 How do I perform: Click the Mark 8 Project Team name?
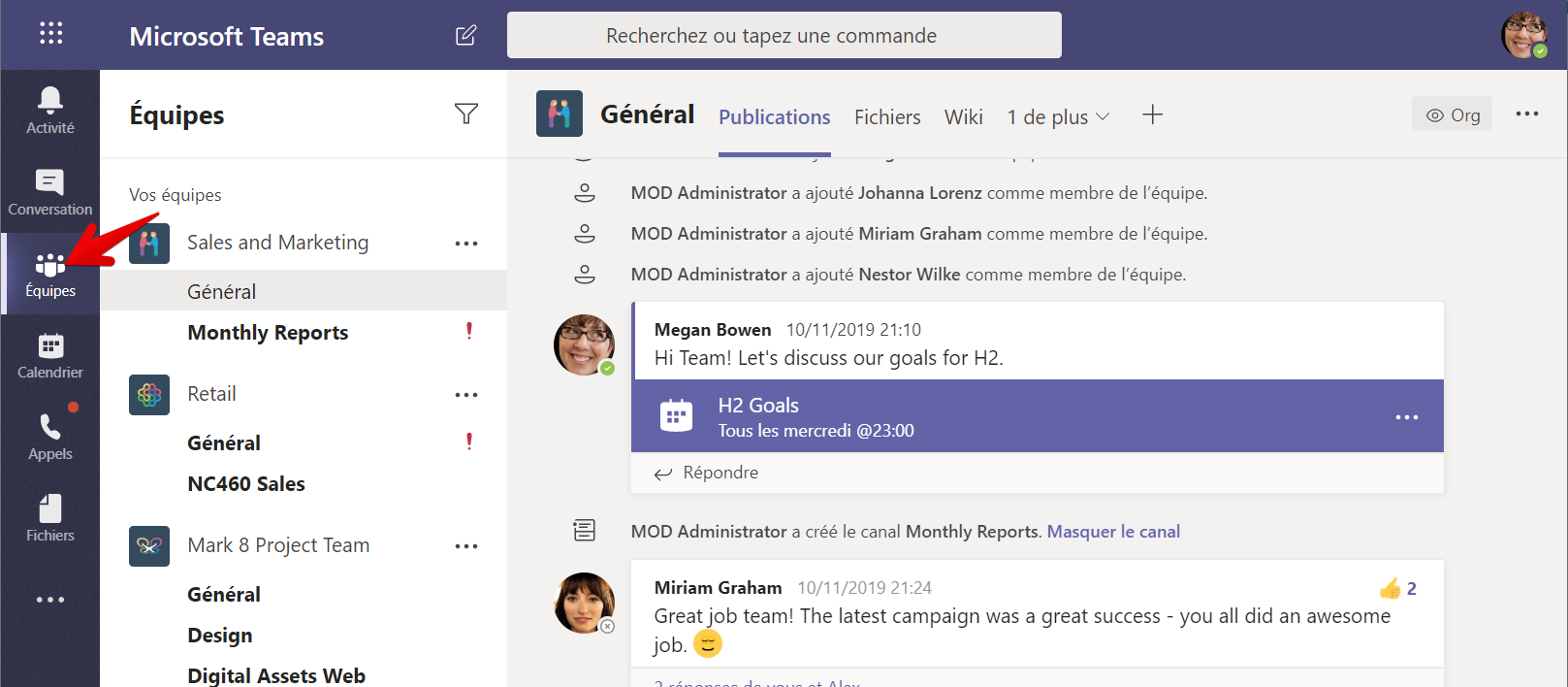coord(278,545)
